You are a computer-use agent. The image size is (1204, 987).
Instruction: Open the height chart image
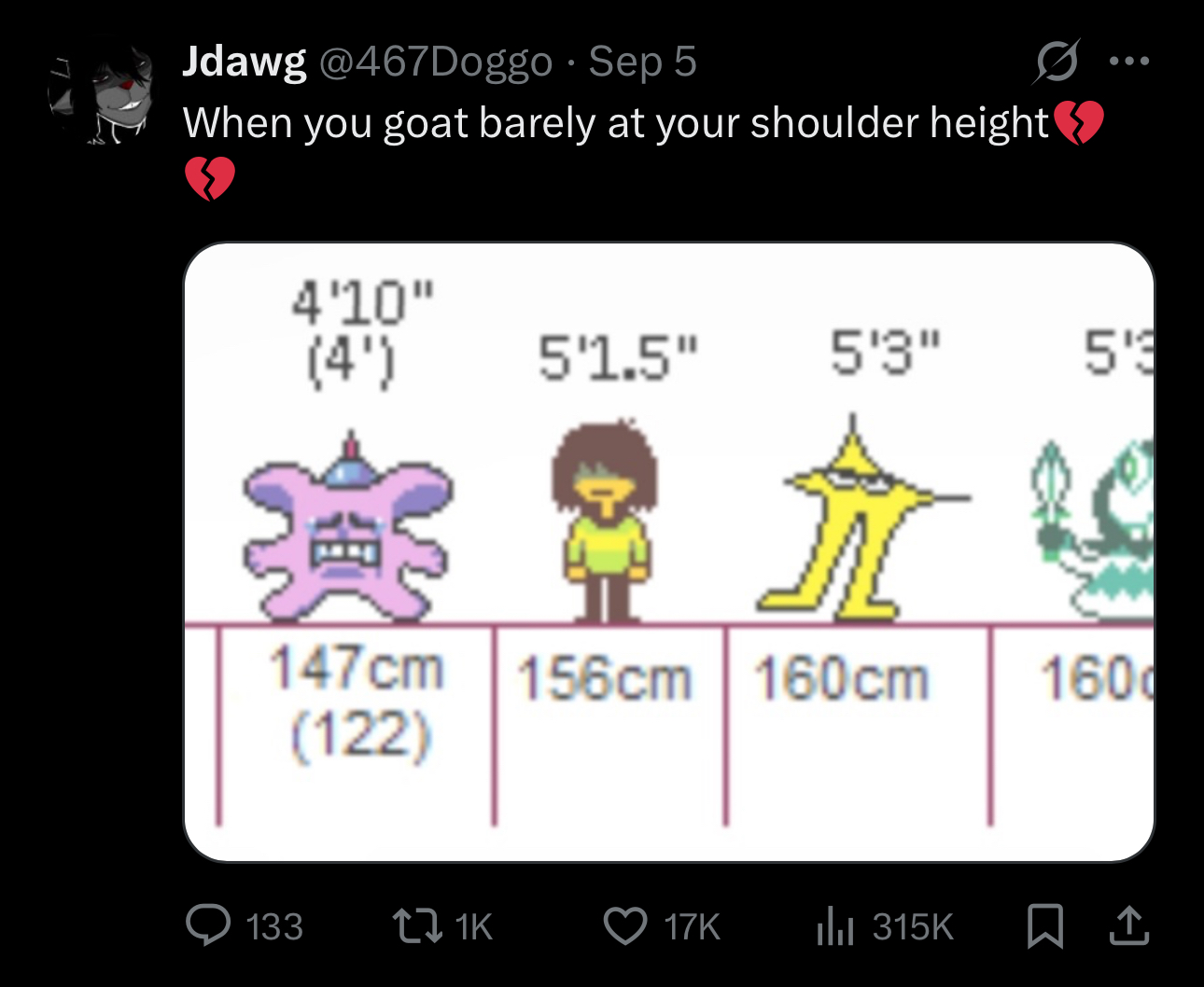(x=668, y=550)
